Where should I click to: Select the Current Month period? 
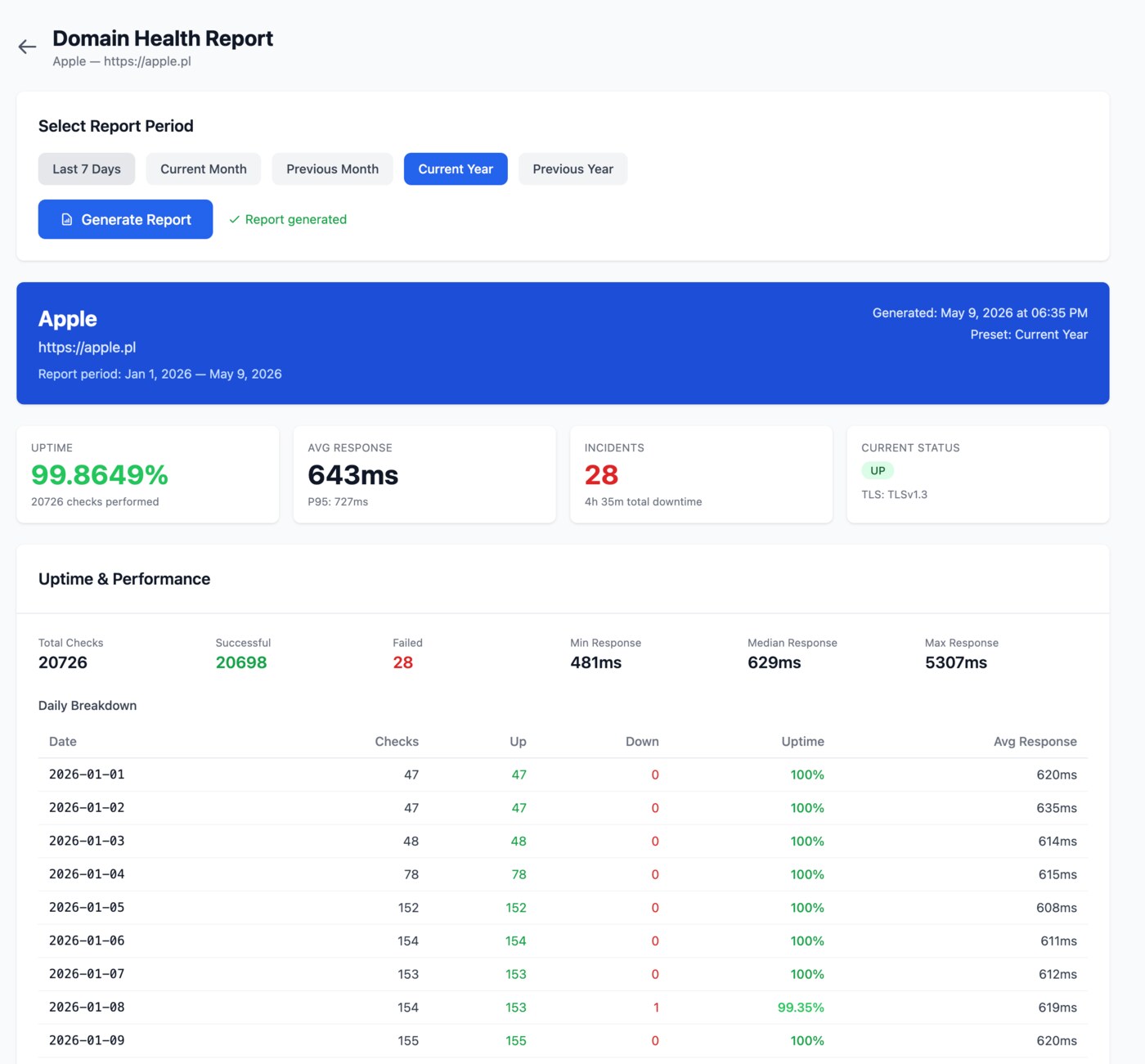pos(204,169)
